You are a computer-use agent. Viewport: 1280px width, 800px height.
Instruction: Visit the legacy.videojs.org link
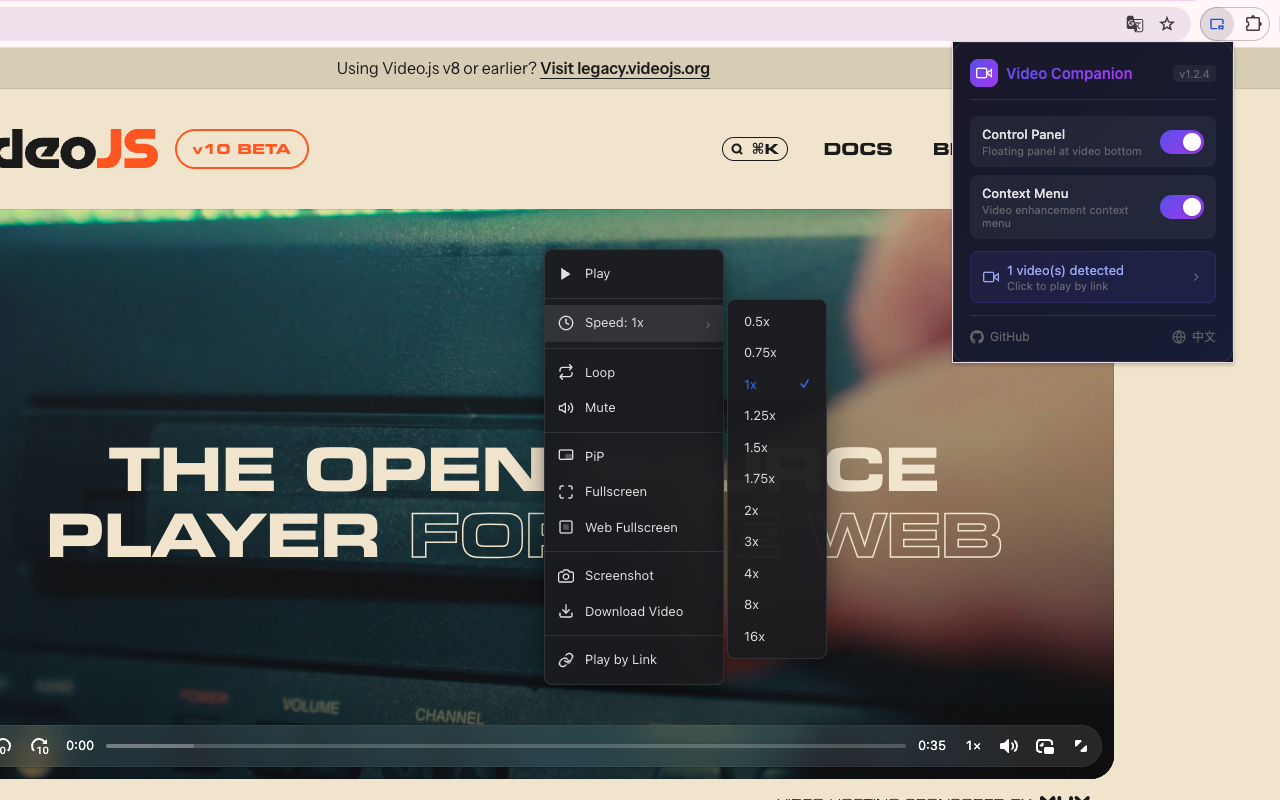625,69
